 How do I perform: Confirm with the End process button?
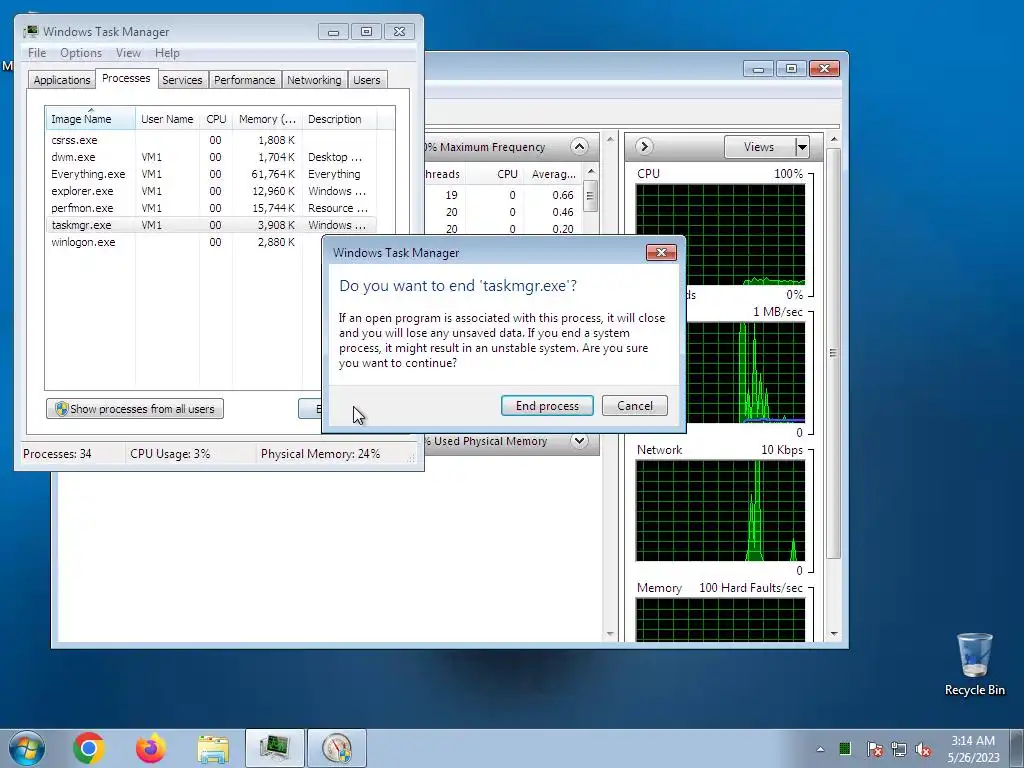[x=547, y=406]
